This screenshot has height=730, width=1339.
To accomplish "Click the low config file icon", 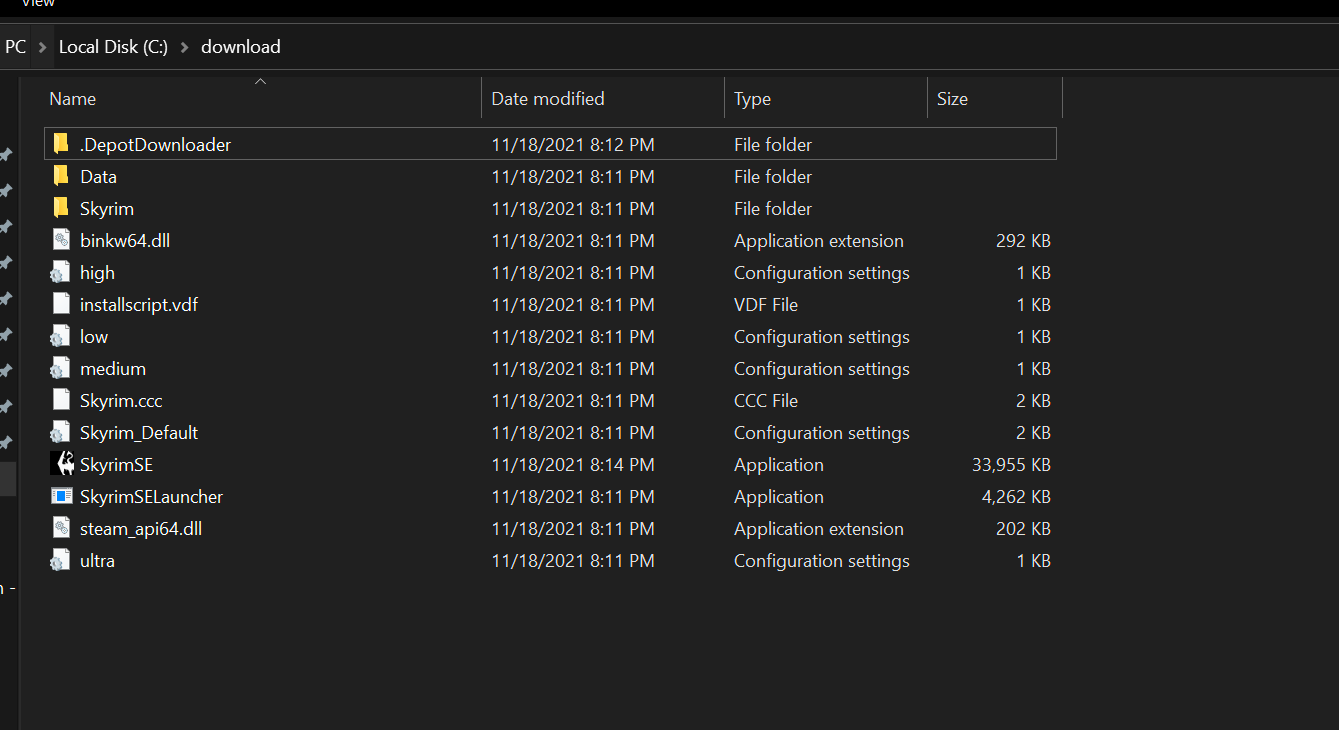I will (62, 336).
